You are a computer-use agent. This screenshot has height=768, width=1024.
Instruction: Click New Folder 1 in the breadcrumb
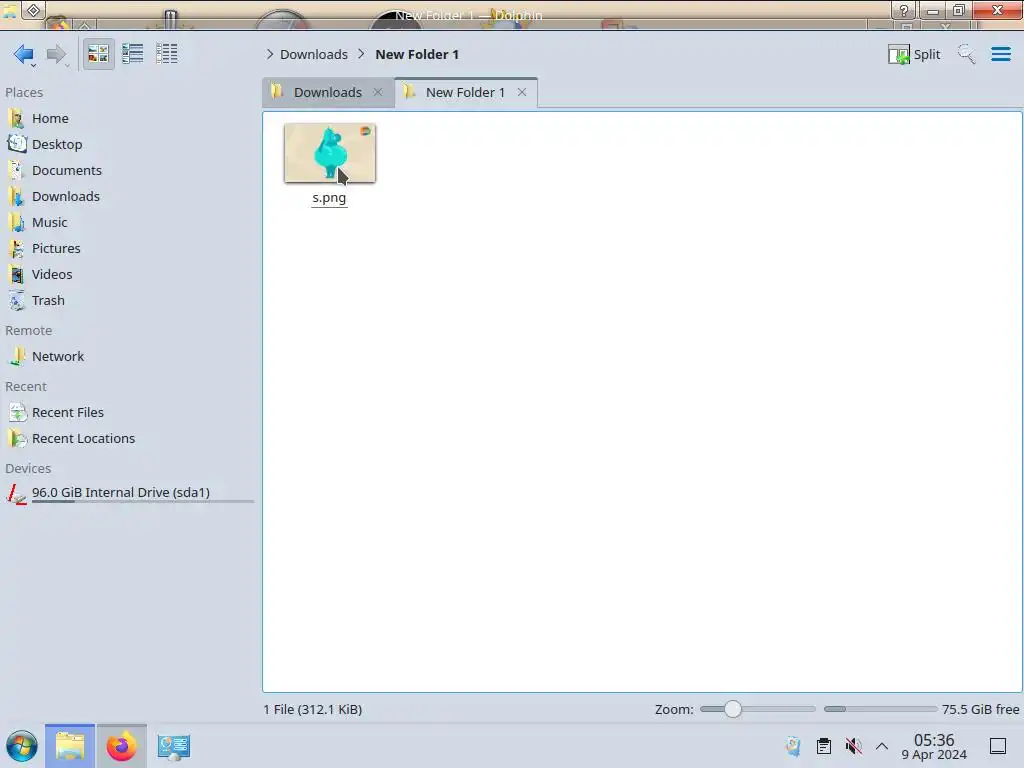pos(417,54)
